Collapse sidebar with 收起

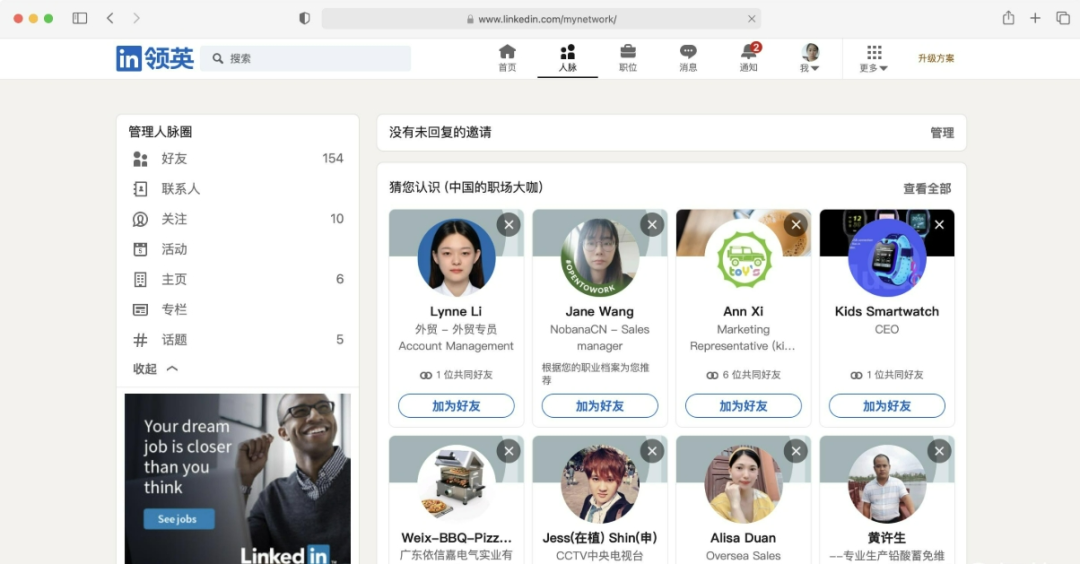[155, 369]
